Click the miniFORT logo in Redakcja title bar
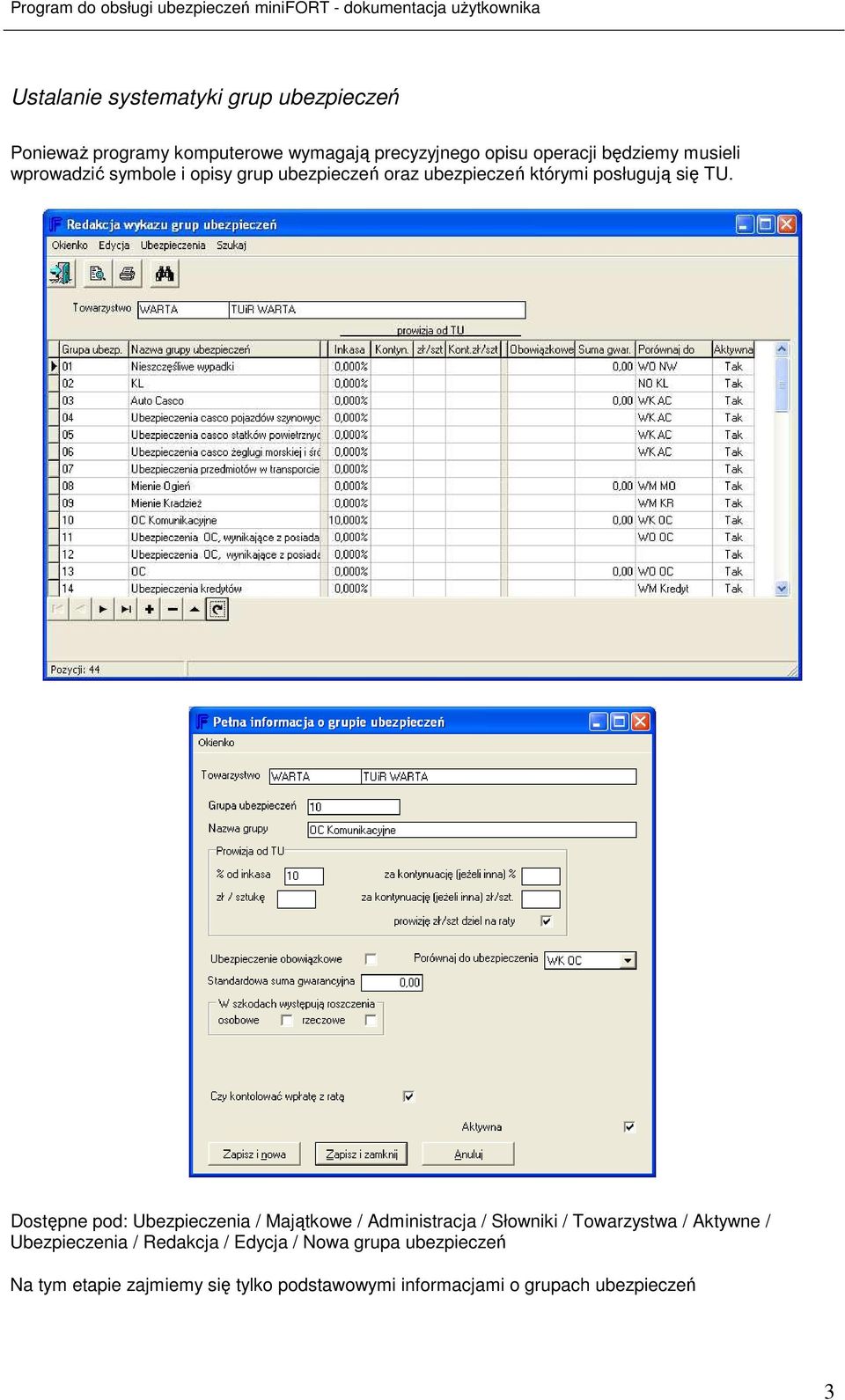The image size is (845, 1400). point(56,224)
